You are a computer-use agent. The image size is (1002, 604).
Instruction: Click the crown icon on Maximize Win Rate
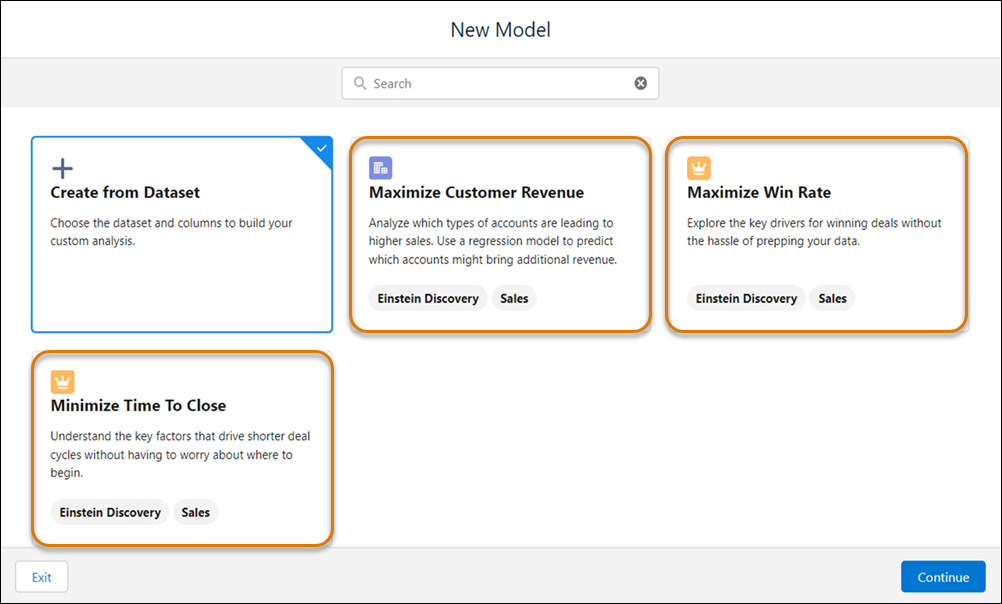698,168
